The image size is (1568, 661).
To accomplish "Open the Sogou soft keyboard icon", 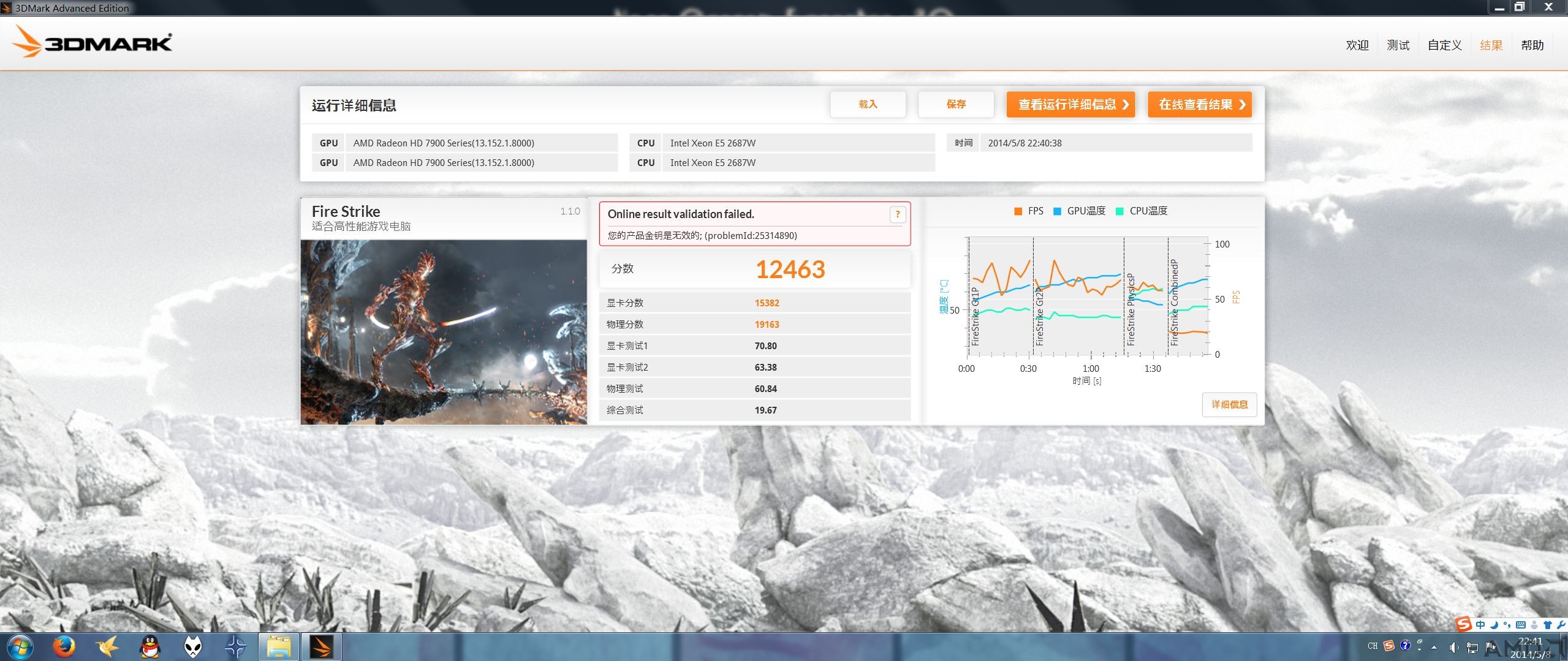I will pos(1521,625).
